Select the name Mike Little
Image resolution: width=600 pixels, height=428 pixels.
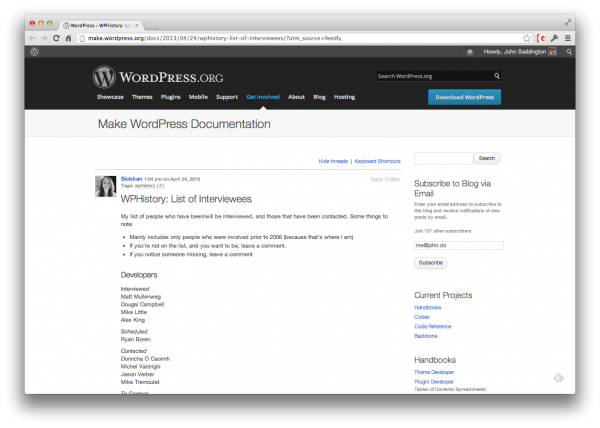click(134, 312)
